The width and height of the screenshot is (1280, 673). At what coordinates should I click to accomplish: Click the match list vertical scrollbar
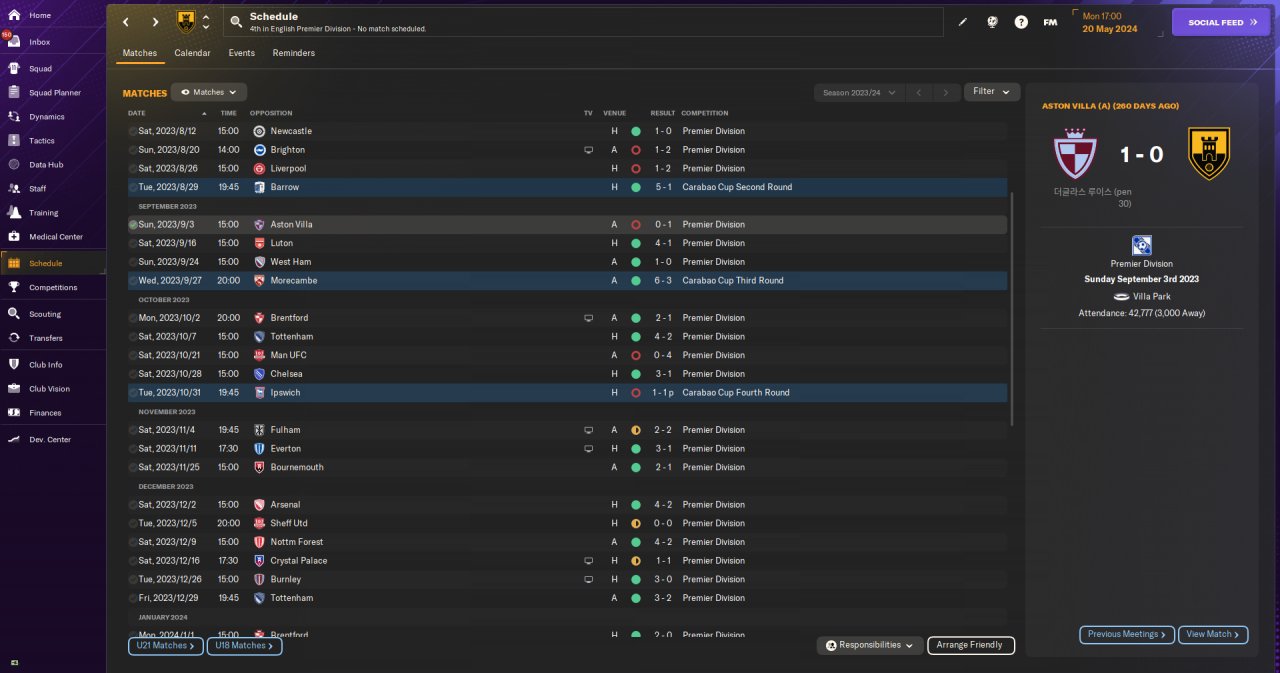(x=1013, y=308)
